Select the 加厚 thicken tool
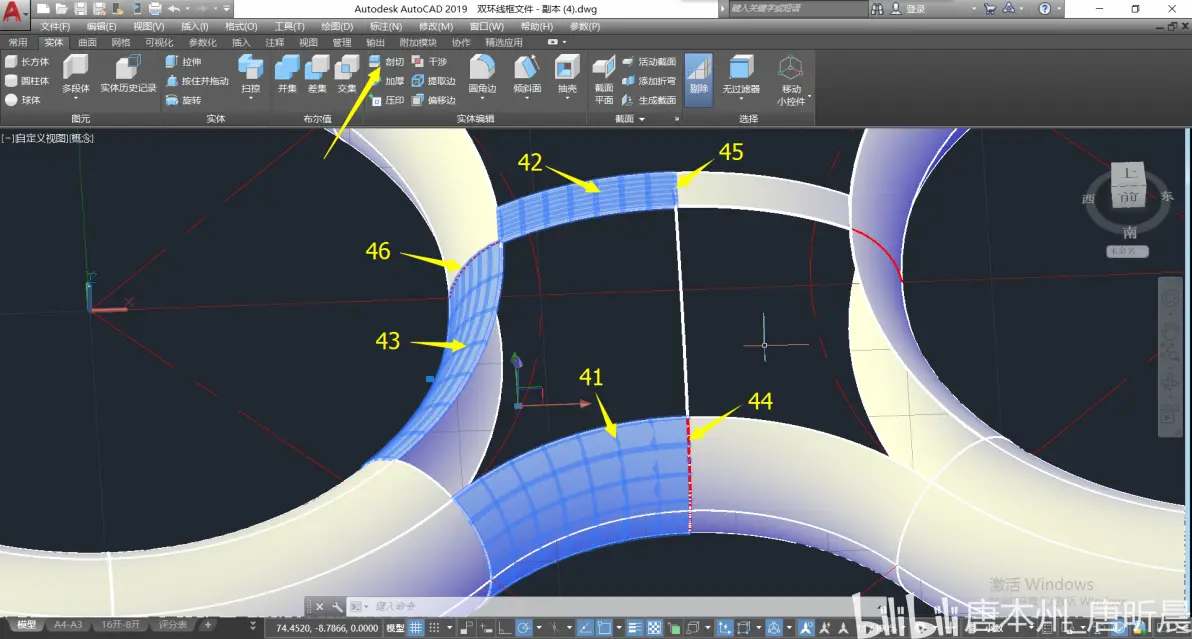Image resolution: width=1192 pixels, height=639 pixels. [387, 81]
